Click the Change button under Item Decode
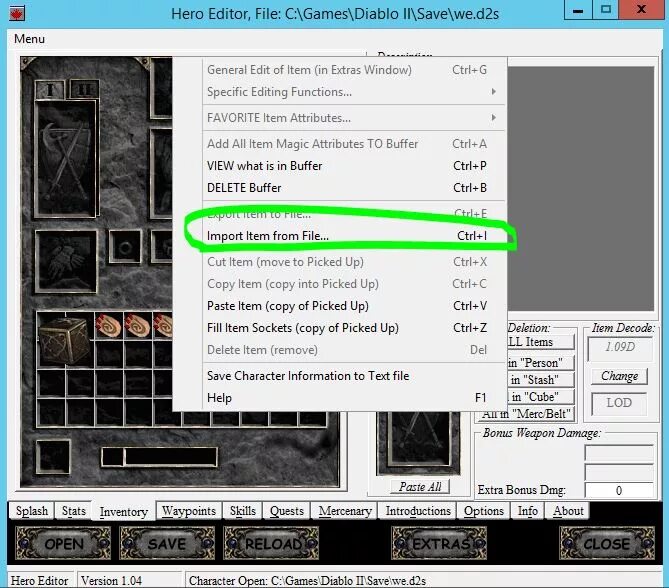This screenshot has height=588, width=669. [x=619, y=376]
